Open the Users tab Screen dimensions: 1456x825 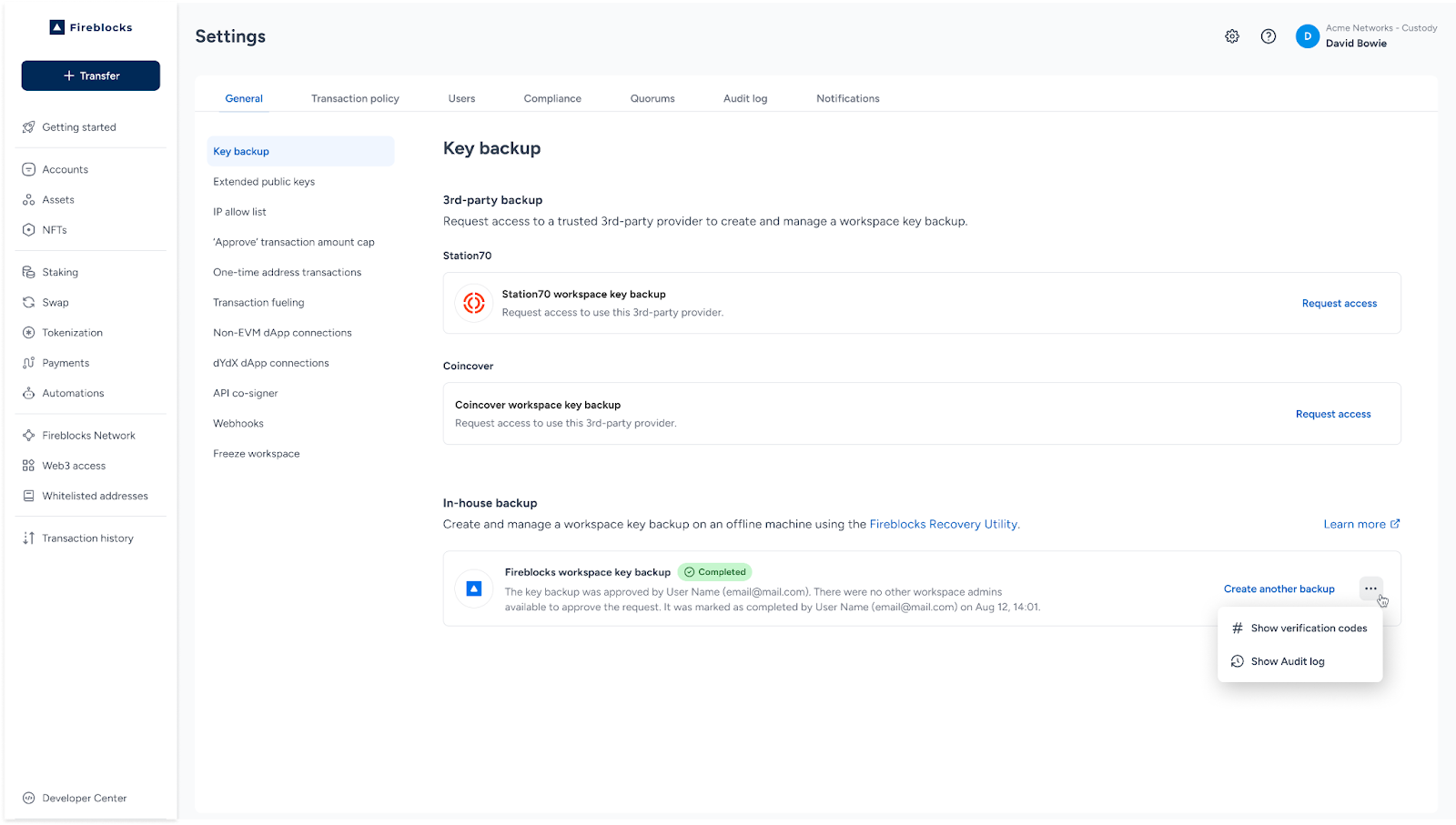pos(461,98)
